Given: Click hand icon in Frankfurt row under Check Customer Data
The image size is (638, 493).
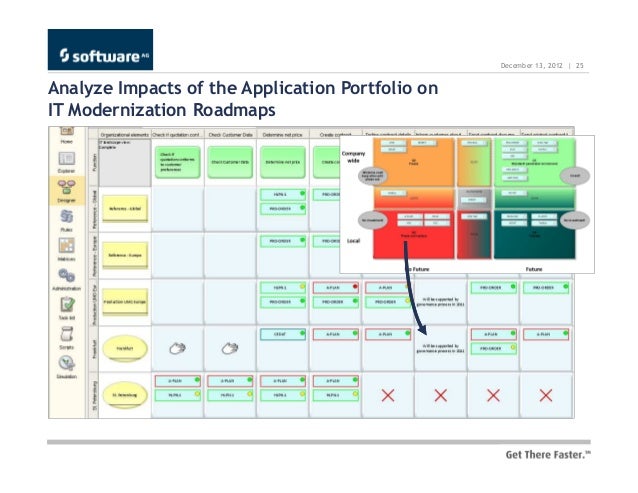Looking at the screenshot, I should pyautogui.click(x=230, y=348).
